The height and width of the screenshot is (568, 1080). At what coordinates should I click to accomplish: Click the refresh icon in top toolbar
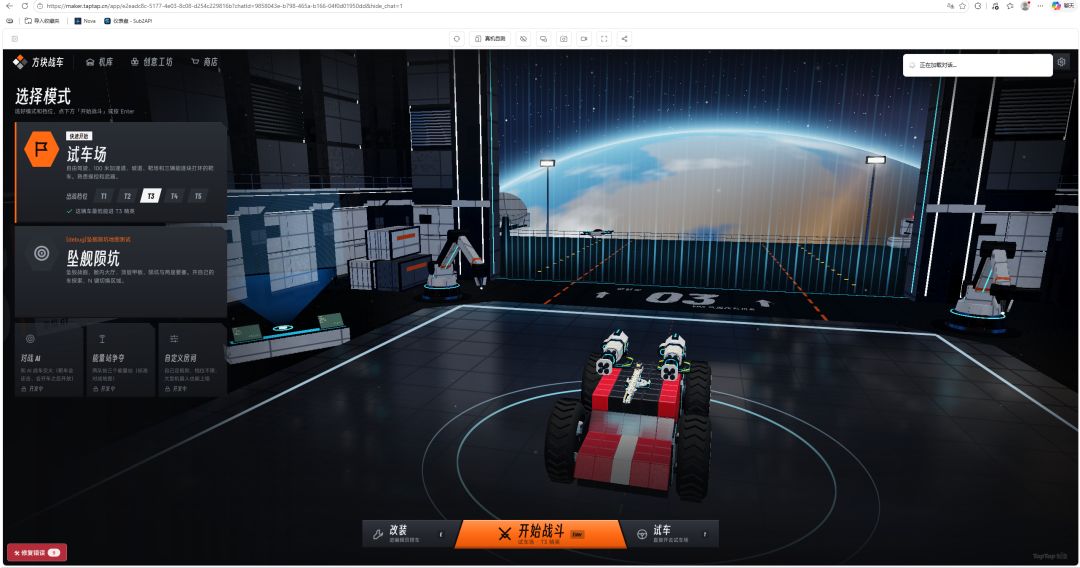[457, 39]
